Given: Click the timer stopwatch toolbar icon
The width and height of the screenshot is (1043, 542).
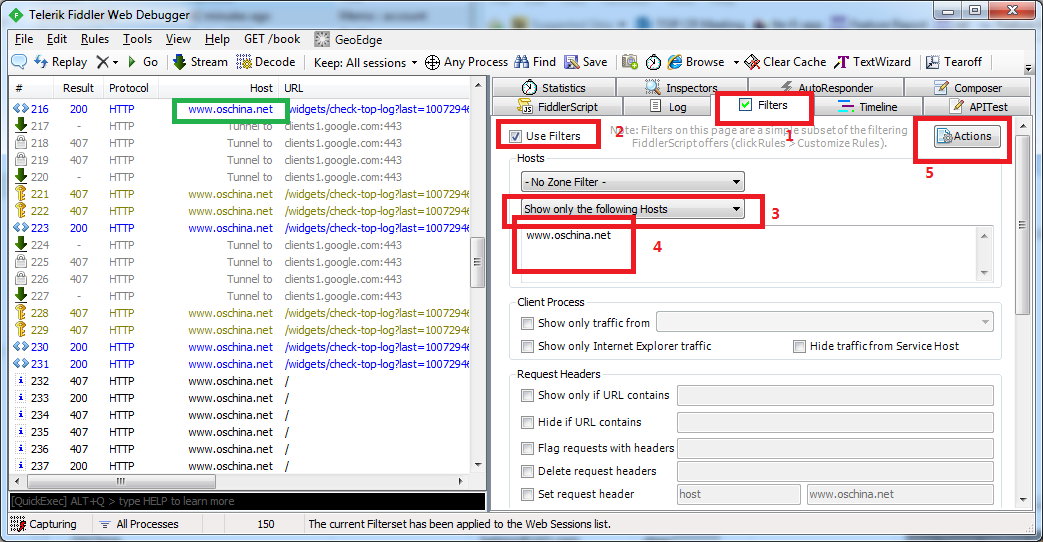Looking at the screenshot, I should point(653,62).
